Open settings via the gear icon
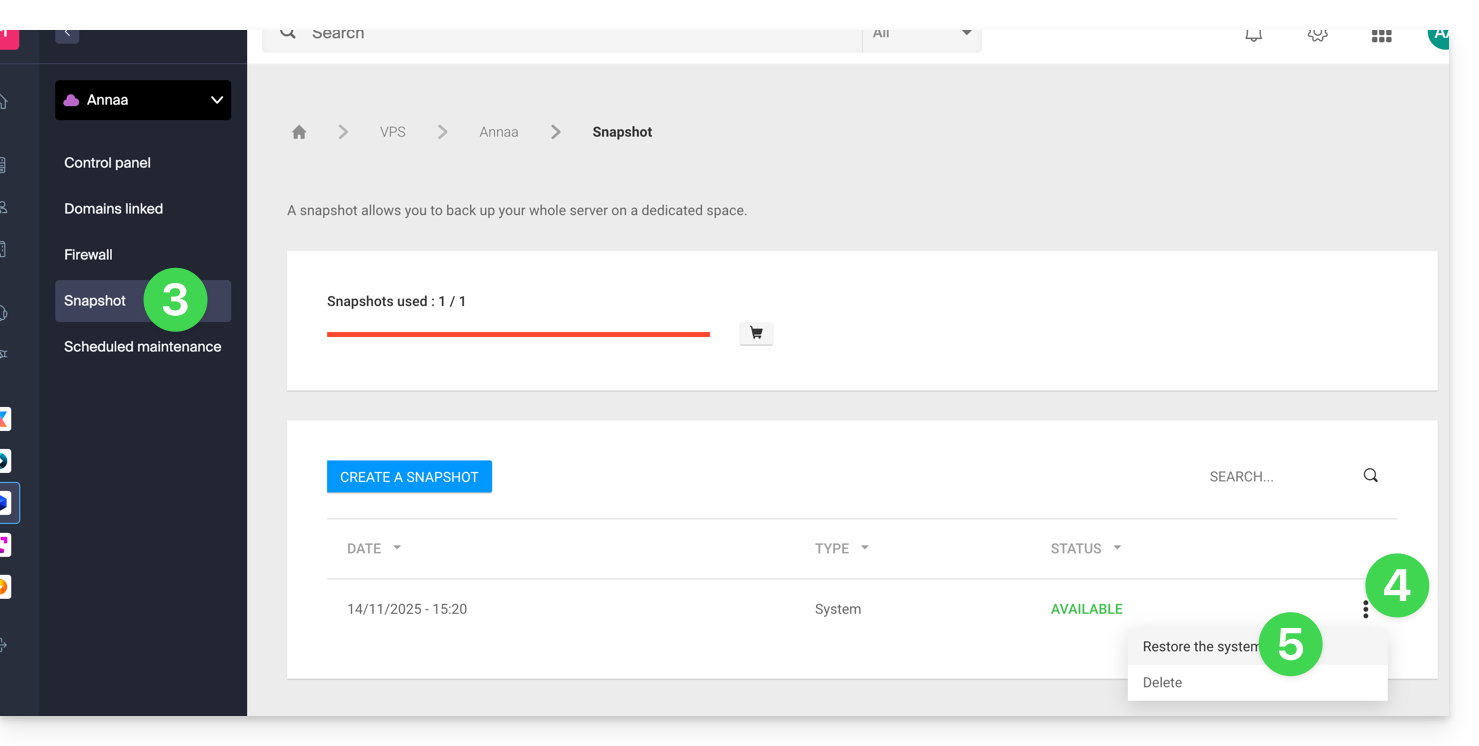The height and width of the screenshot is (746, 1479). (1317, 35)
